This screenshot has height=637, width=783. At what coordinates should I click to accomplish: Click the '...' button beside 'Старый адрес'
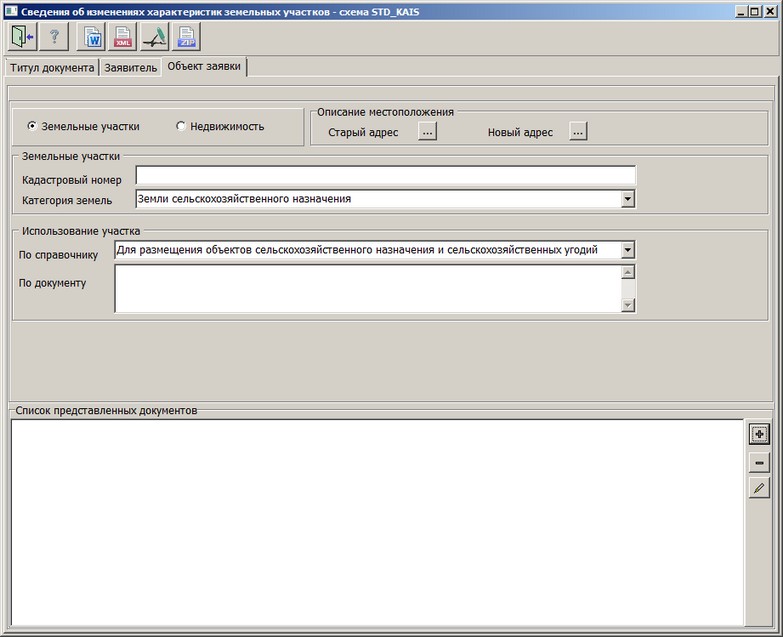[427, 132]
